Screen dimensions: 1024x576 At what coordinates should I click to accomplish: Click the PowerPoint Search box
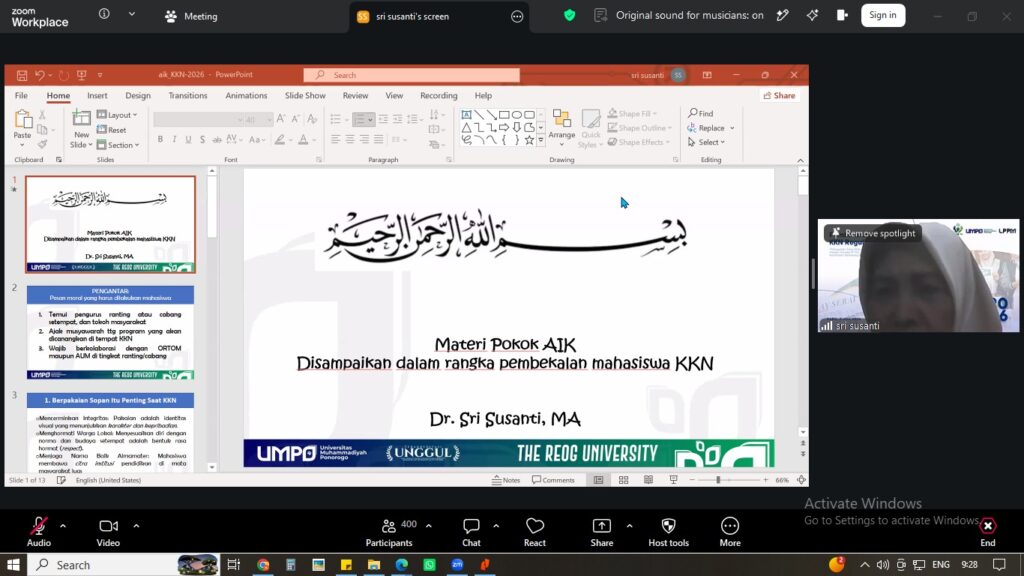click(x=411, y=75)
